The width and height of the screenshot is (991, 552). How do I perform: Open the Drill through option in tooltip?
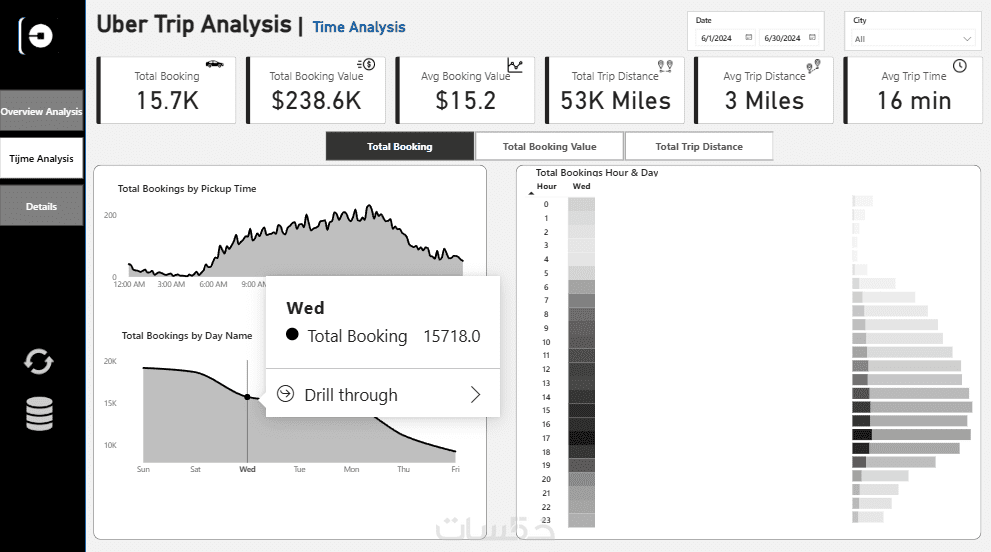(x=350, y=395)
